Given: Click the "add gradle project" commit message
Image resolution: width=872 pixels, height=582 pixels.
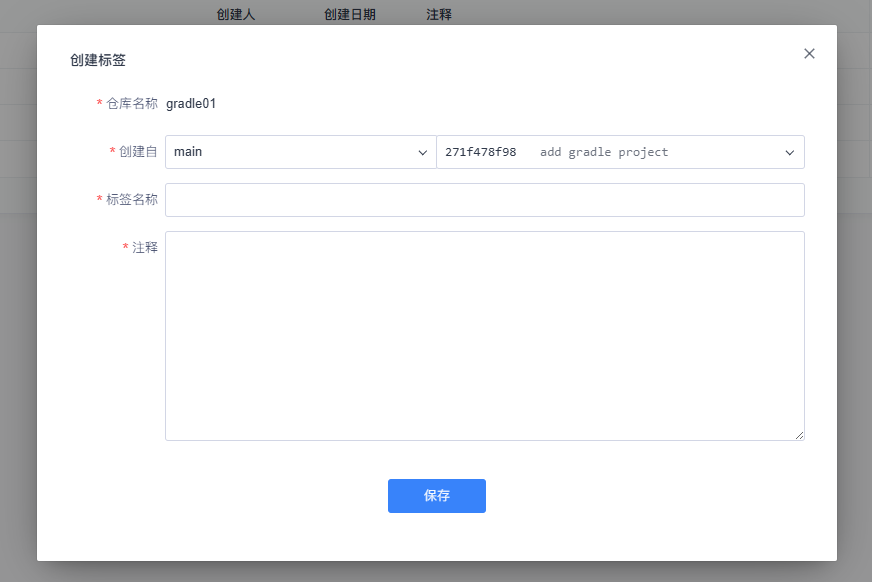Looking at the screenshot, I should (604, 152).
